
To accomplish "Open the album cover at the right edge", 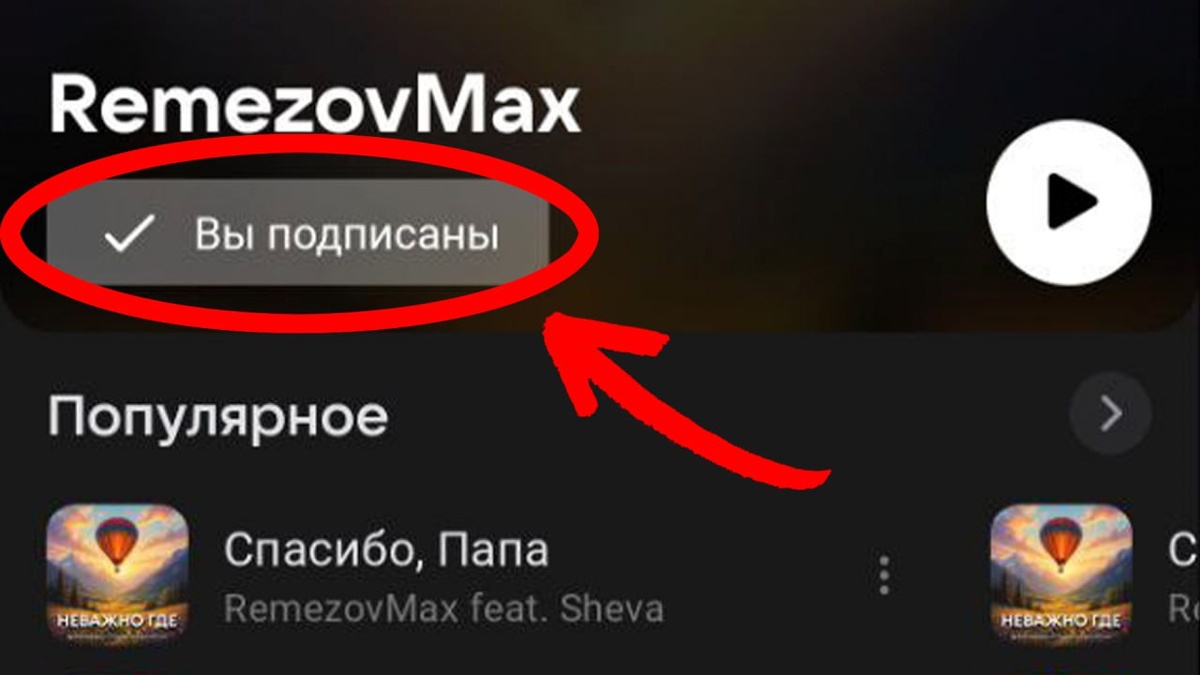I will click(1061, 573).
